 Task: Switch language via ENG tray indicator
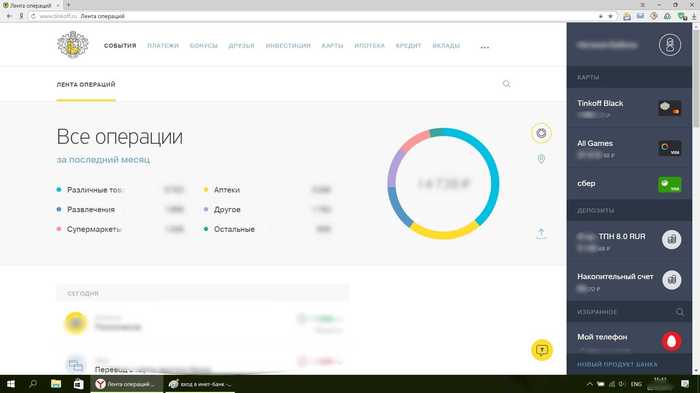click(636, 384)
